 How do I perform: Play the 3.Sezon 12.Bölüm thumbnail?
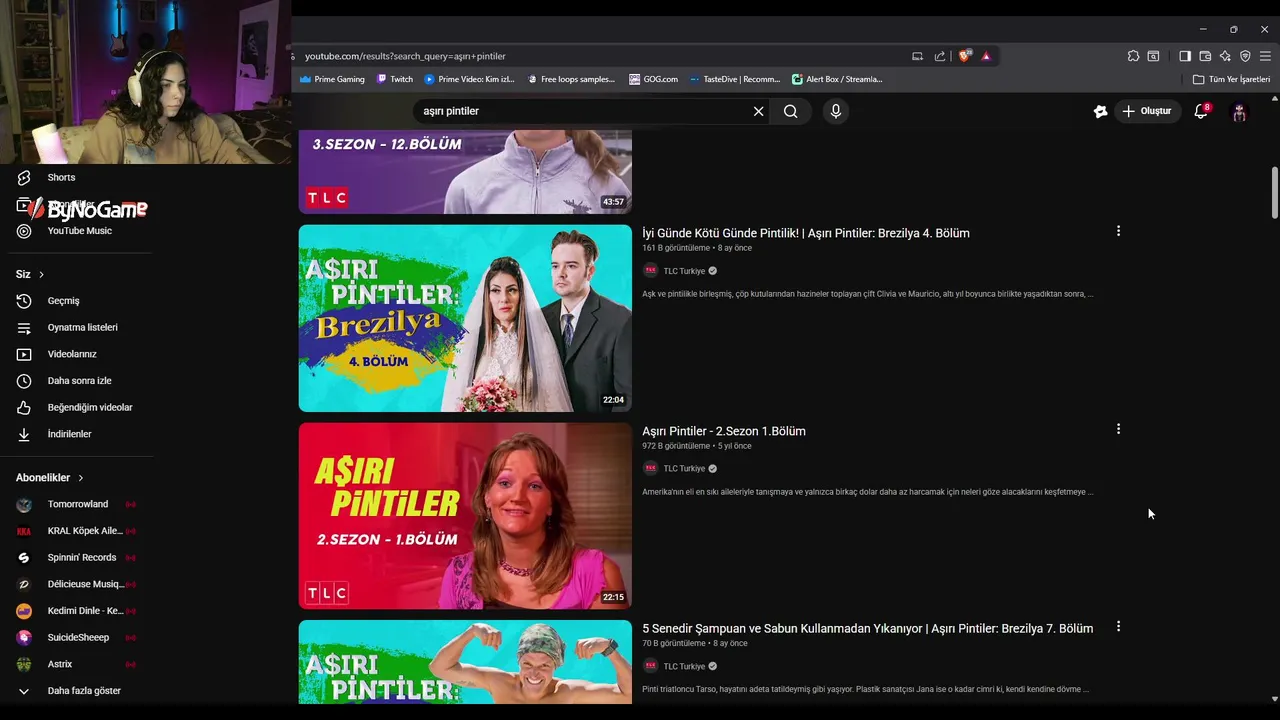pyautogui.click(x=465, y=172)
